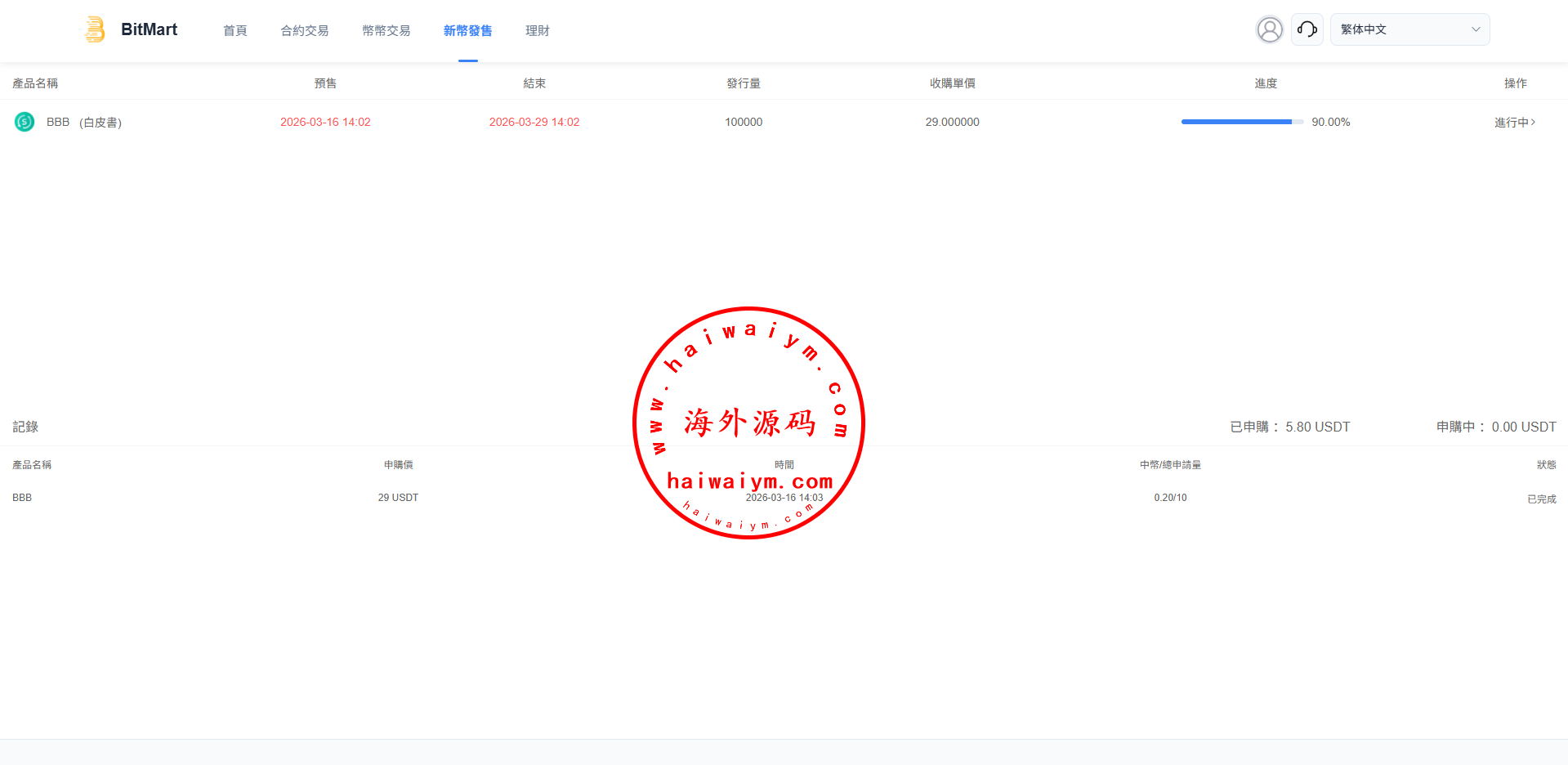Click the language dropdown chevron arrow
Screen dimensions: 1568x765
(1476, 29)
